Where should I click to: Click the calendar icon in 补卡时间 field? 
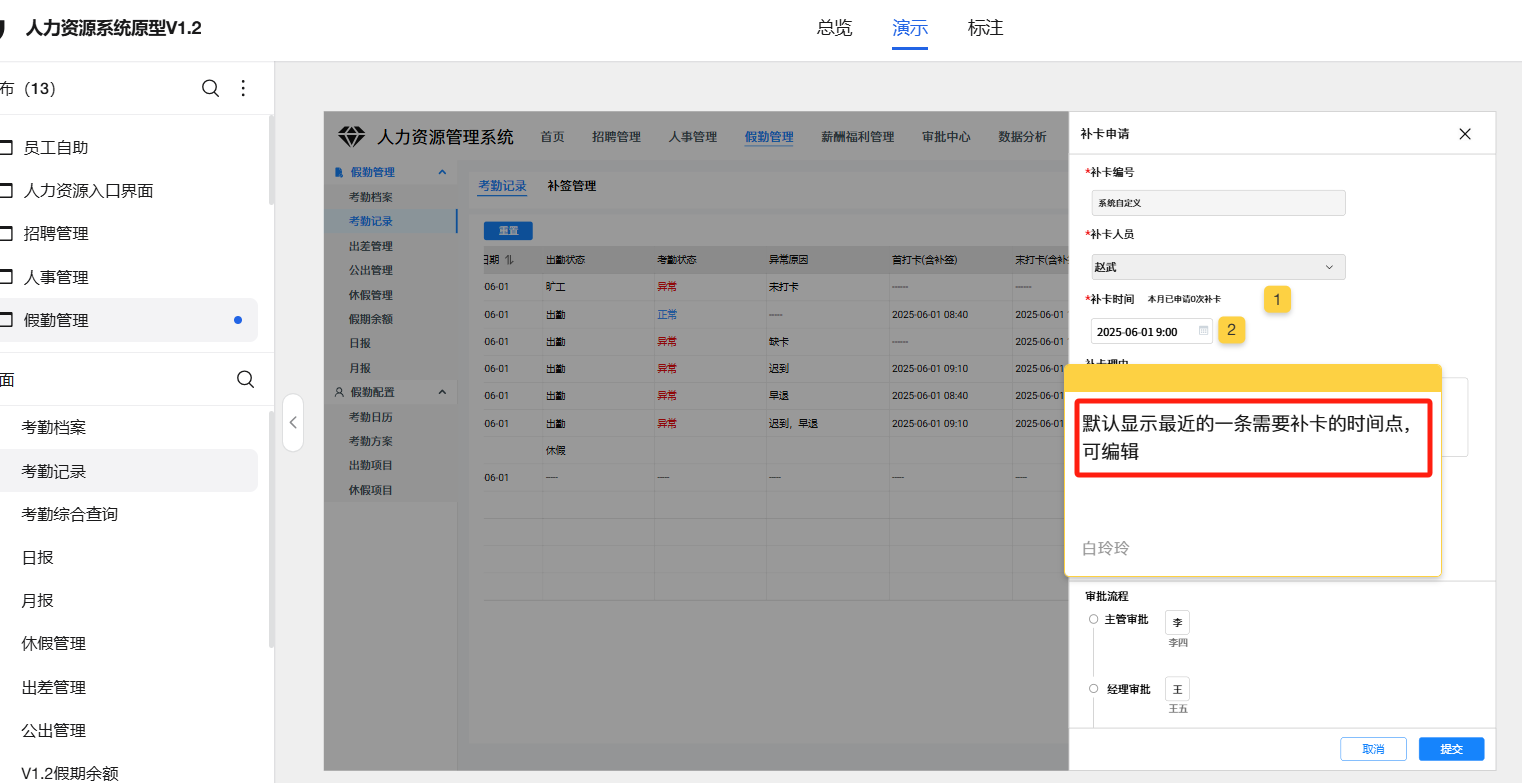[x=1203, y=331]
